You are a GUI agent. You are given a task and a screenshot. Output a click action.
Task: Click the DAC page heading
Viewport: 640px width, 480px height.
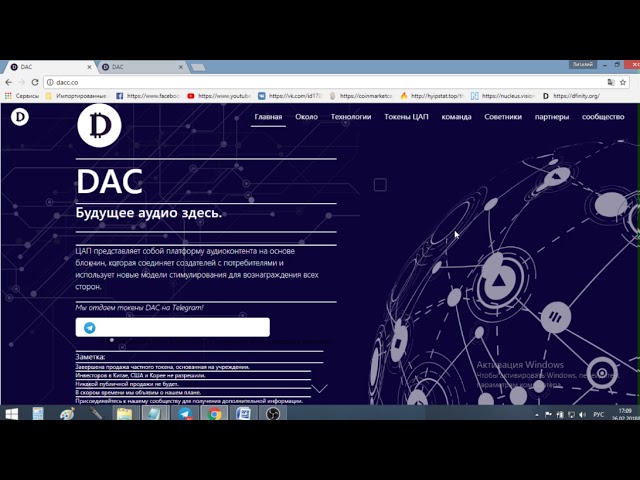[109, 181]
